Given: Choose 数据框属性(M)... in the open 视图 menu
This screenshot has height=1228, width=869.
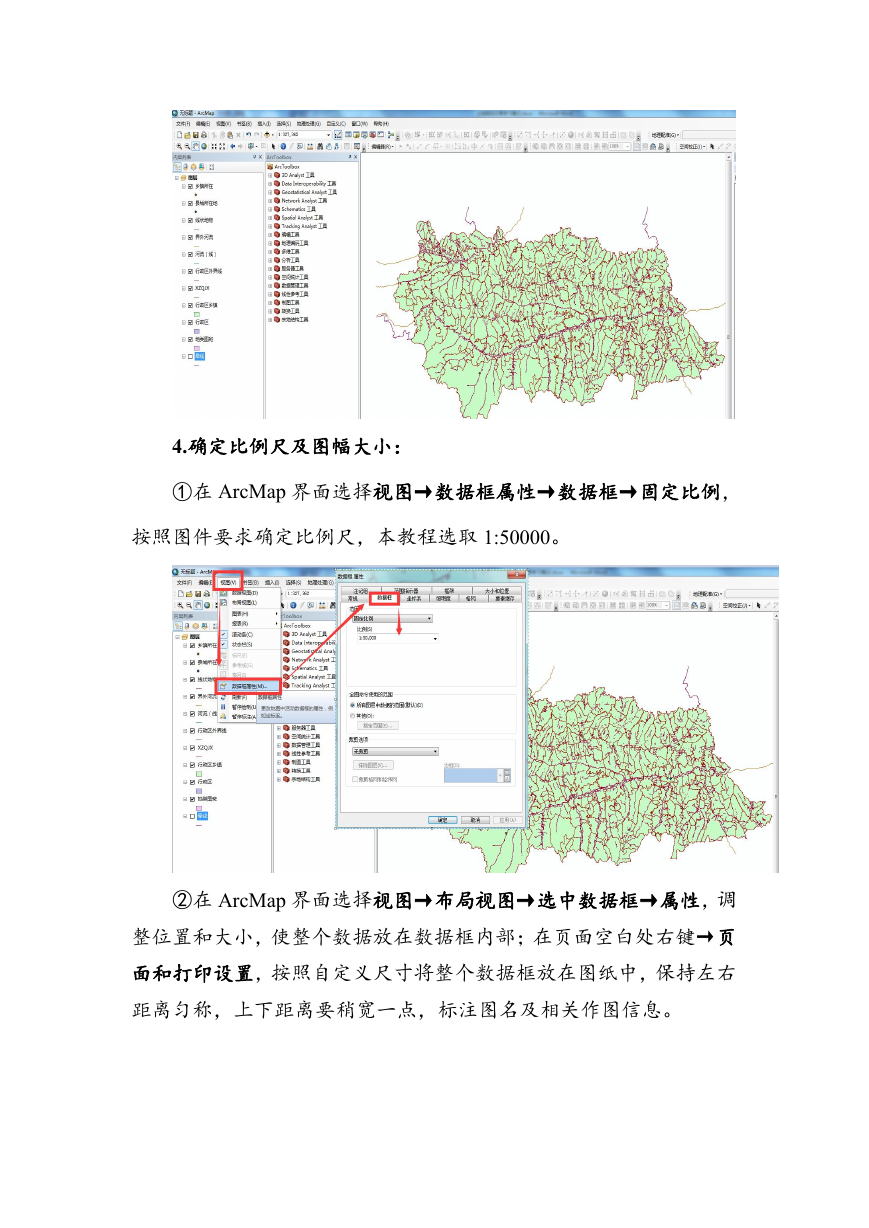Looking at the screenshot, I should coord(249,686).
